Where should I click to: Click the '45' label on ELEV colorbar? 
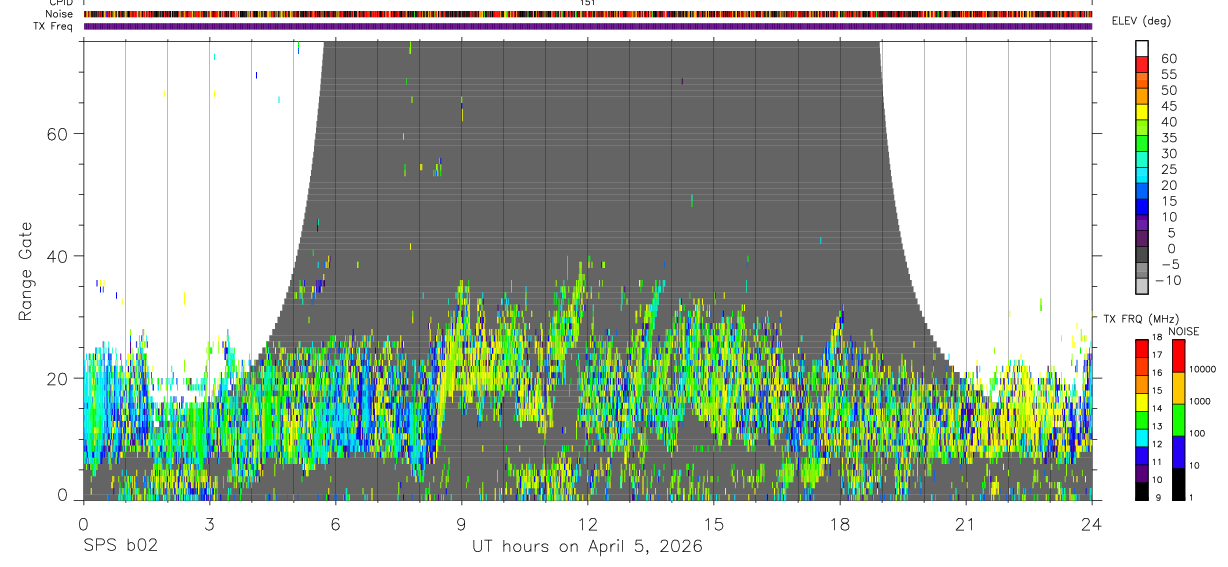coord(1168,106)
